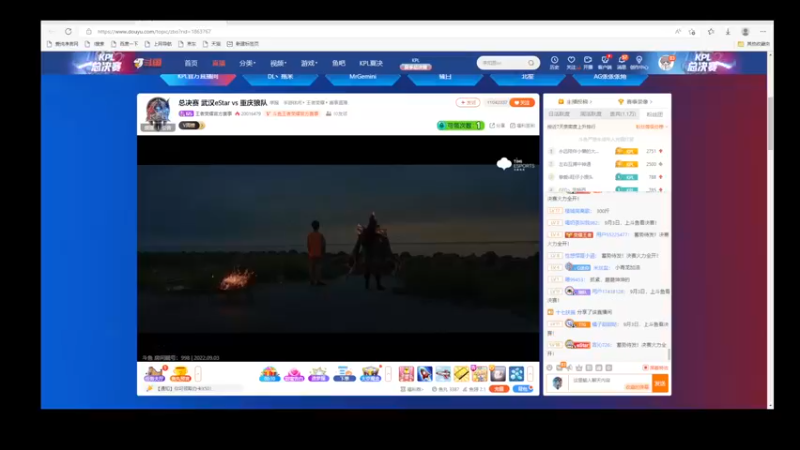Send the gold bar gift icon
Image resolution: width=800 pixels, height=450 pixels.
[x=461, y=374]
